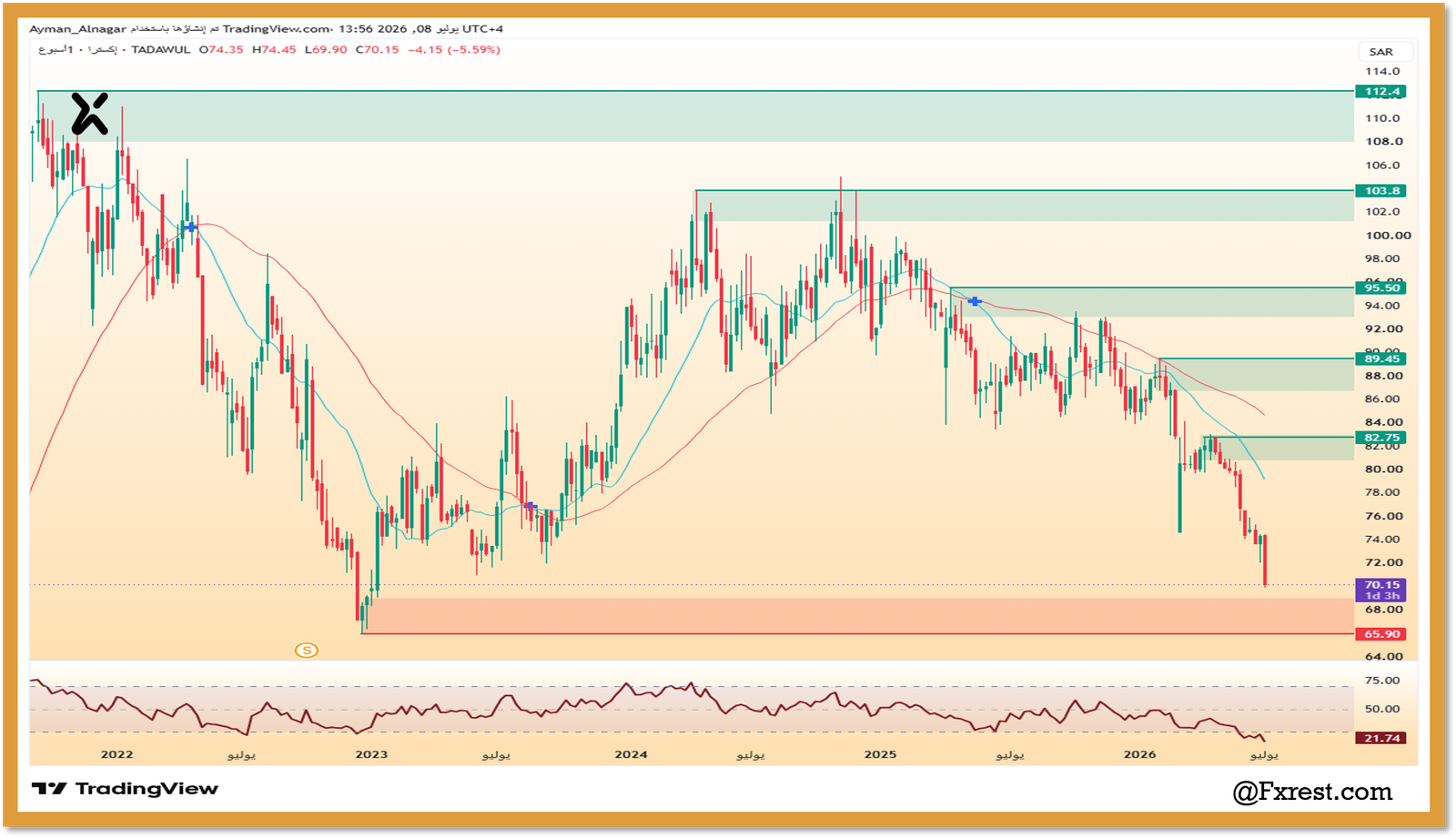Click the RSI value 21.74 label
The image size is (1456, 838).
click(1381, 738)
